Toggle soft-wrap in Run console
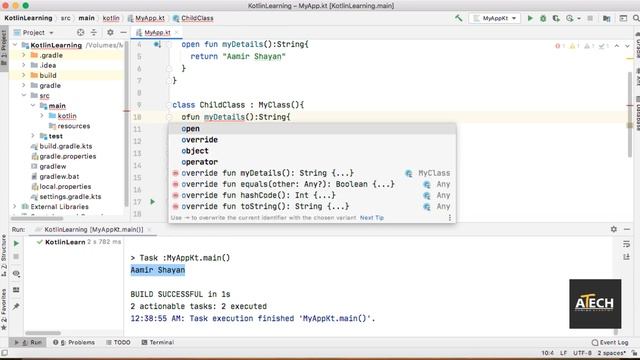The height and width of the screenshot is (360, 640). point(627,244)
